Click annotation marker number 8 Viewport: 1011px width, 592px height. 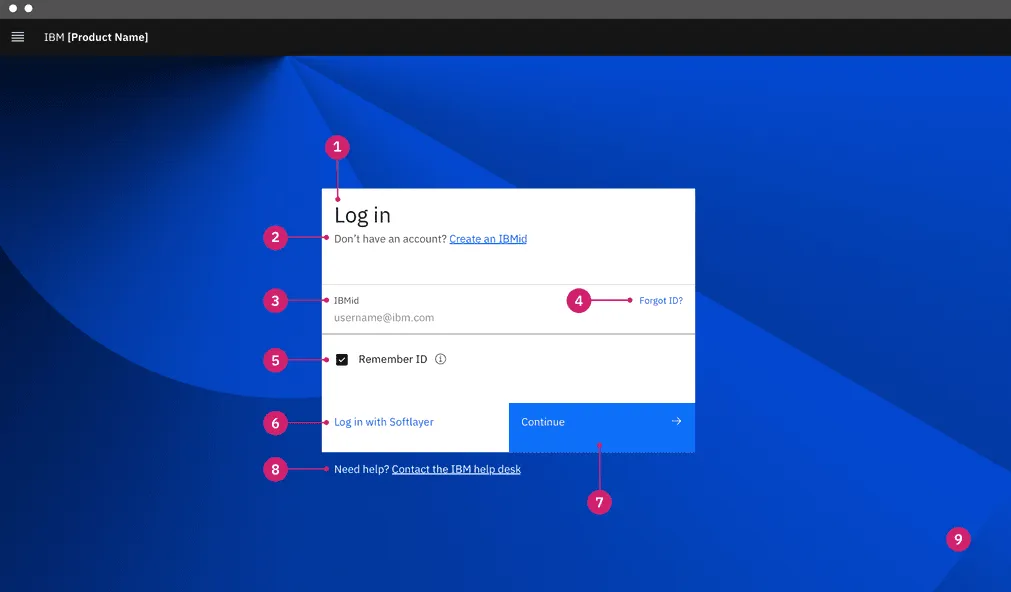point(275,469)
